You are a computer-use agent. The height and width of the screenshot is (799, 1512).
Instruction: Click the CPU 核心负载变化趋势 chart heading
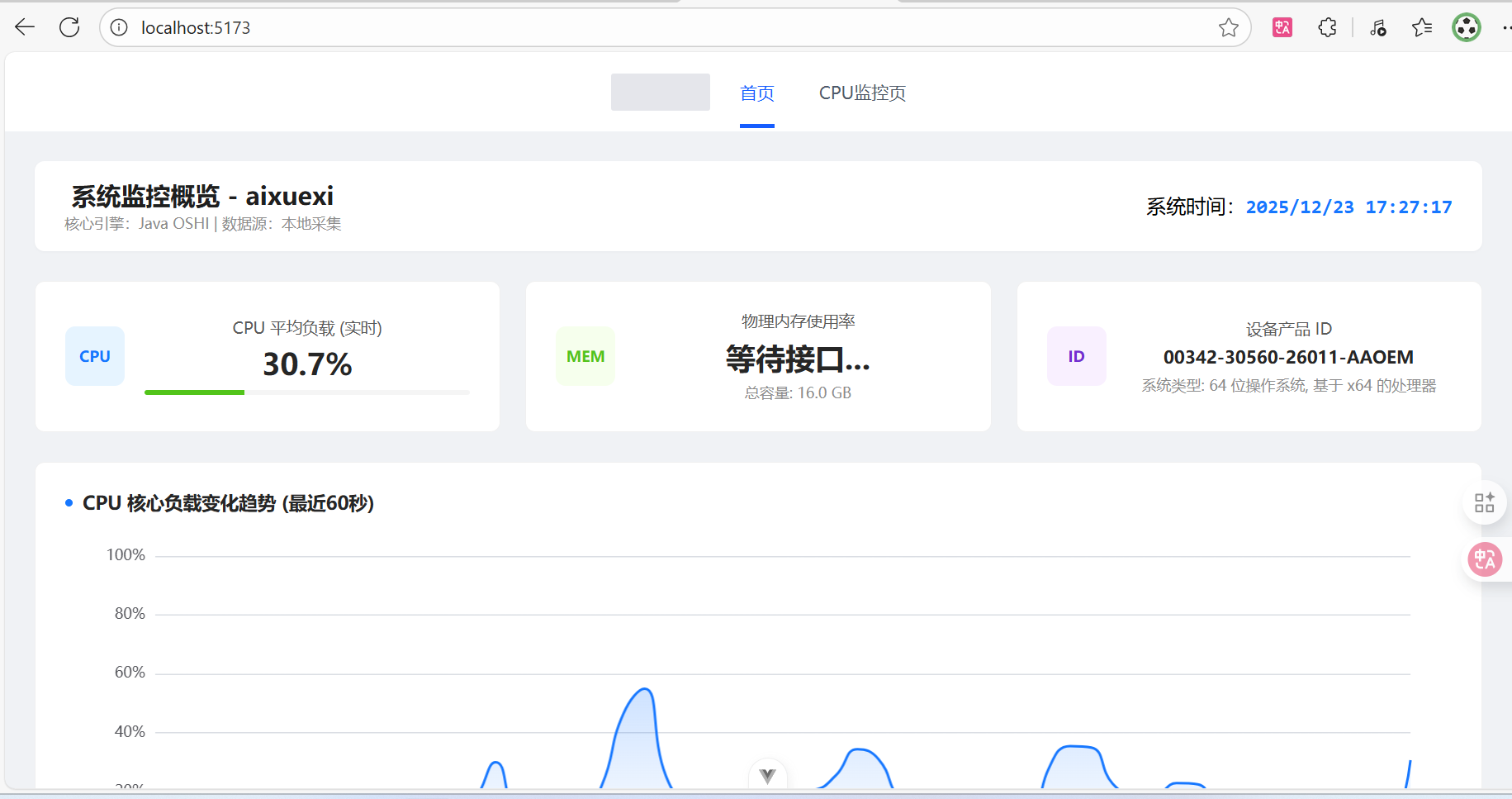(x=229, y=503)
